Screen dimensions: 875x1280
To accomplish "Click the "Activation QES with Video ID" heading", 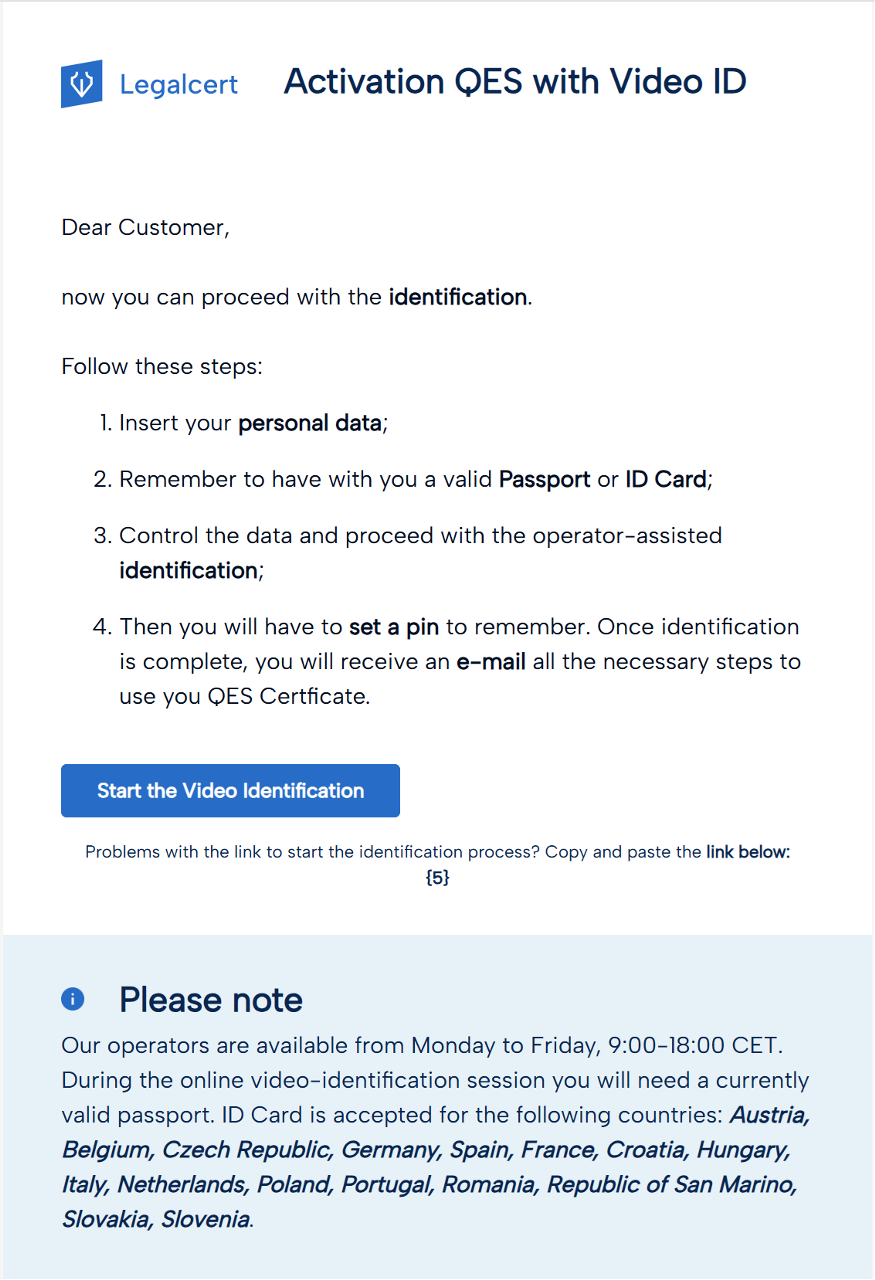I will coord(515,81).
